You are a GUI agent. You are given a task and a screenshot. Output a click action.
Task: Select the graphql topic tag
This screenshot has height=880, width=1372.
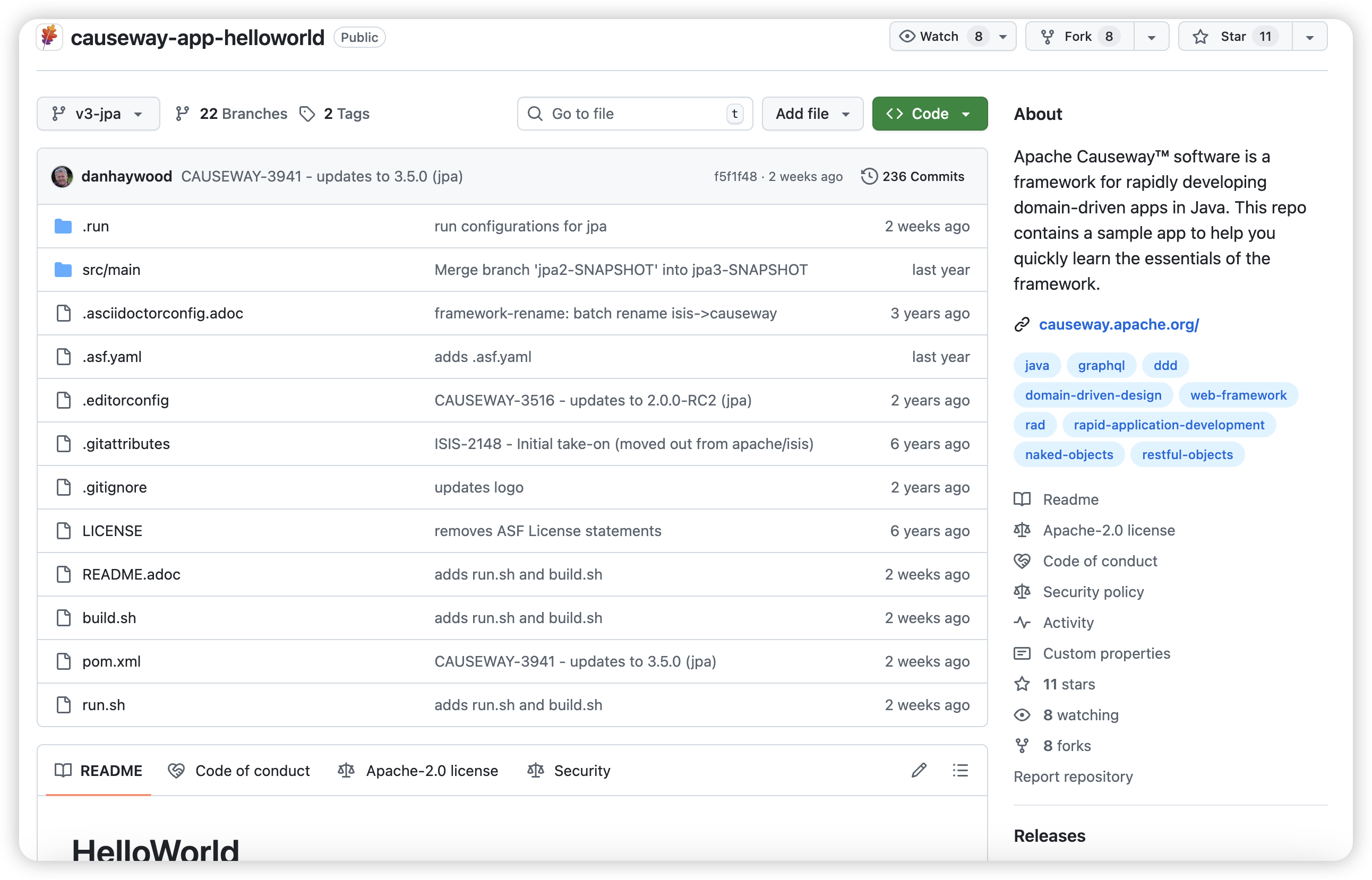pyautogui.click(x=1101, y=365)
